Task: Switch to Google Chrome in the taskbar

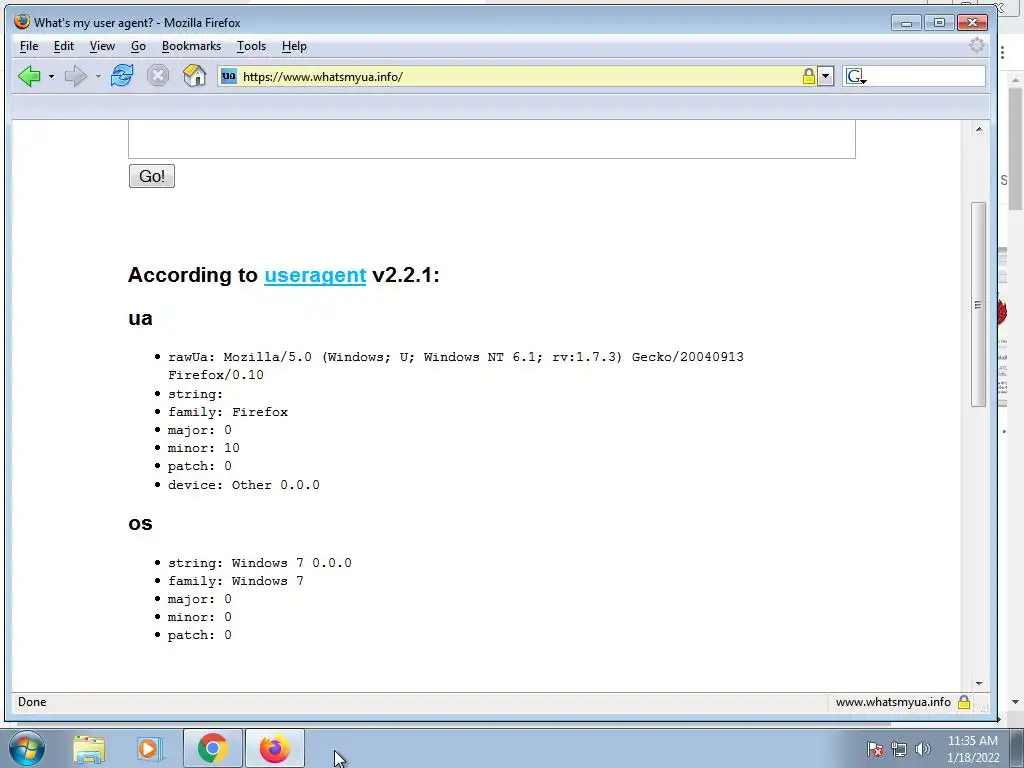Action: [x=212, y=748]
